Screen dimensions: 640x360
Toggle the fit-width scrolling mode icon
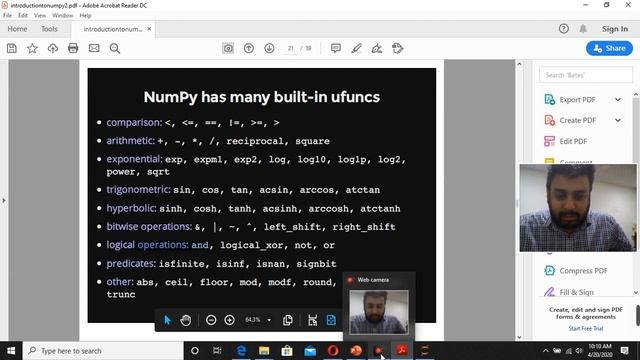point(312,320)
